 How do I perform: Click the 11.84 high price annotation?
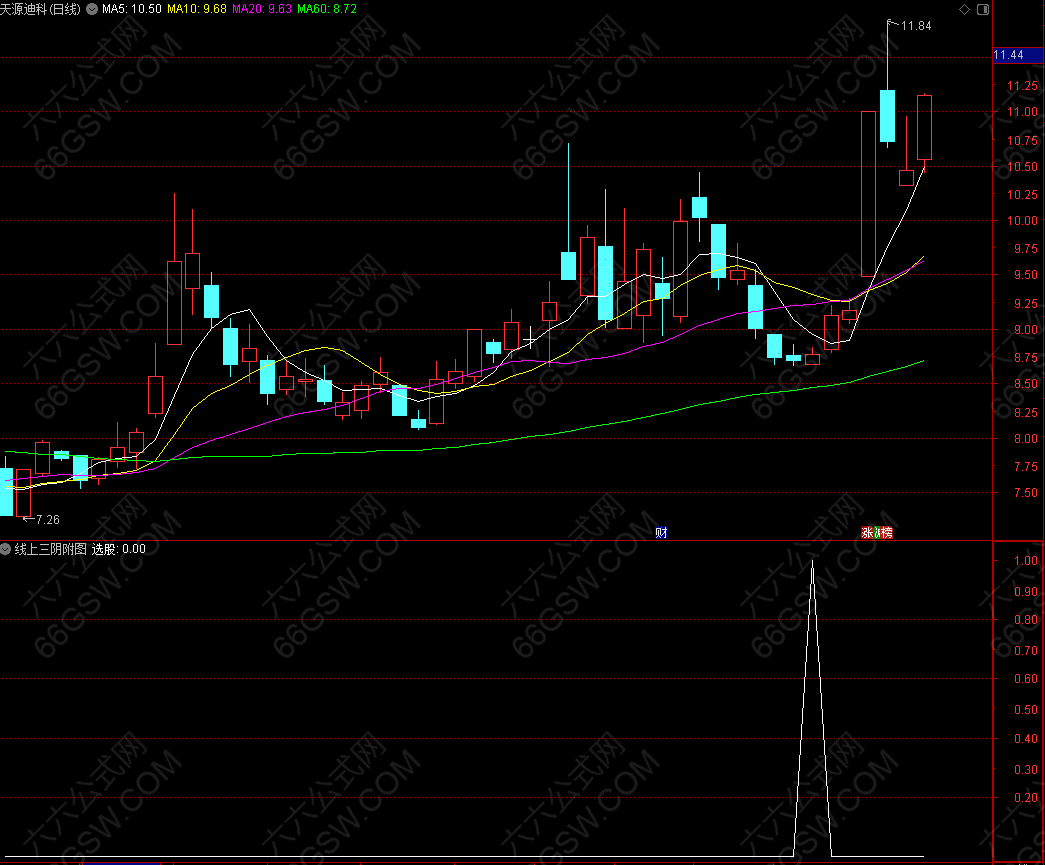pyautogui.click(x=915, y=26)
